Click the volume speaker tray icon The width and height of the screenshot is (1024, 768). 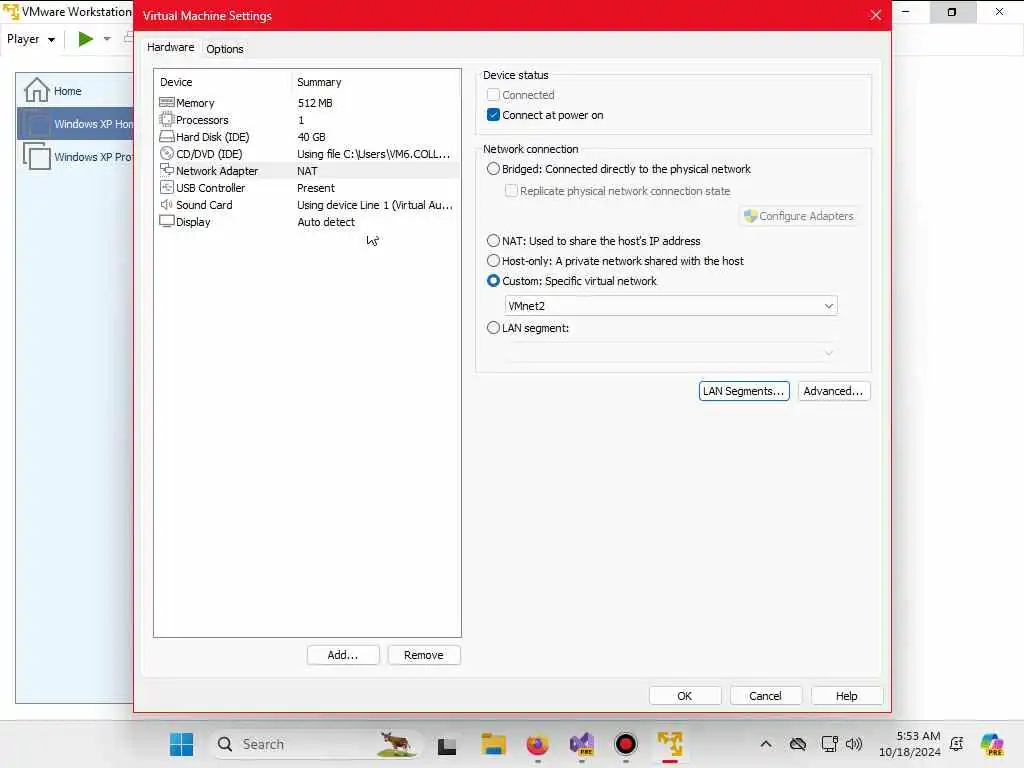coord(854,744)
